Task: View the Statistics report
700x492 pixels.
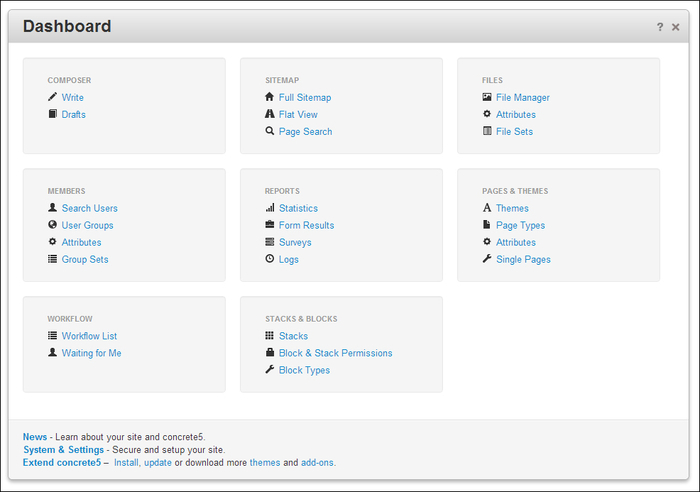Action: pos(298,208)
